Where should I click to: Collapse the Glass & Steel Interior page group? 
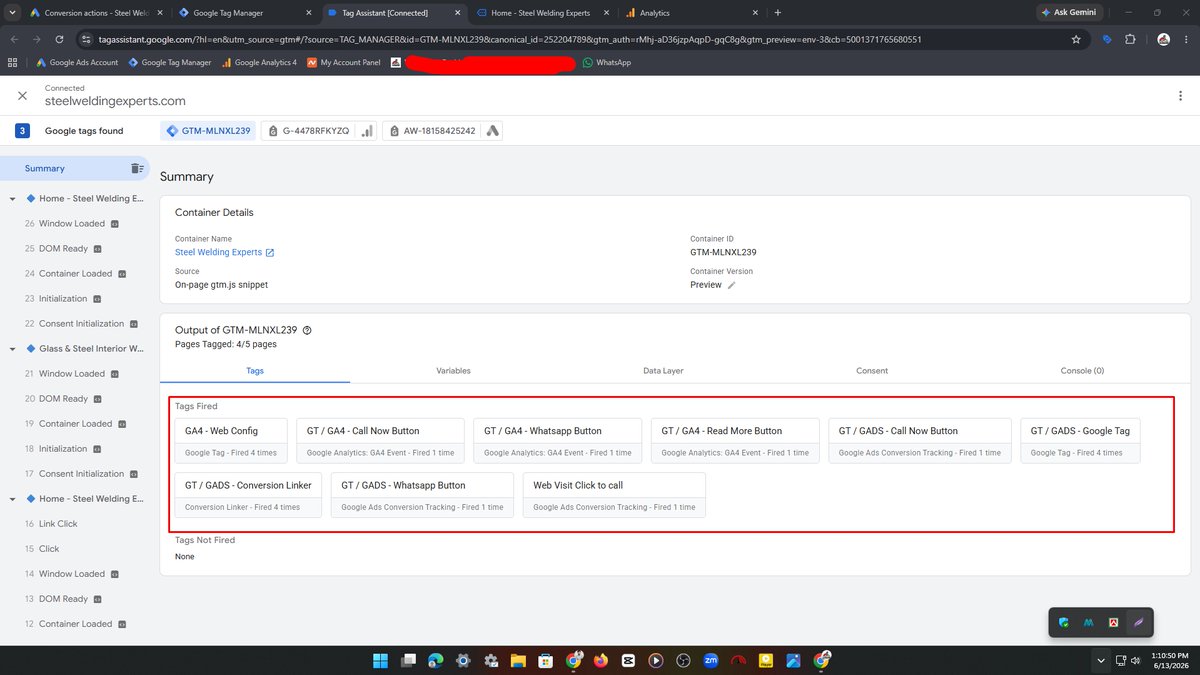(12, 349)
